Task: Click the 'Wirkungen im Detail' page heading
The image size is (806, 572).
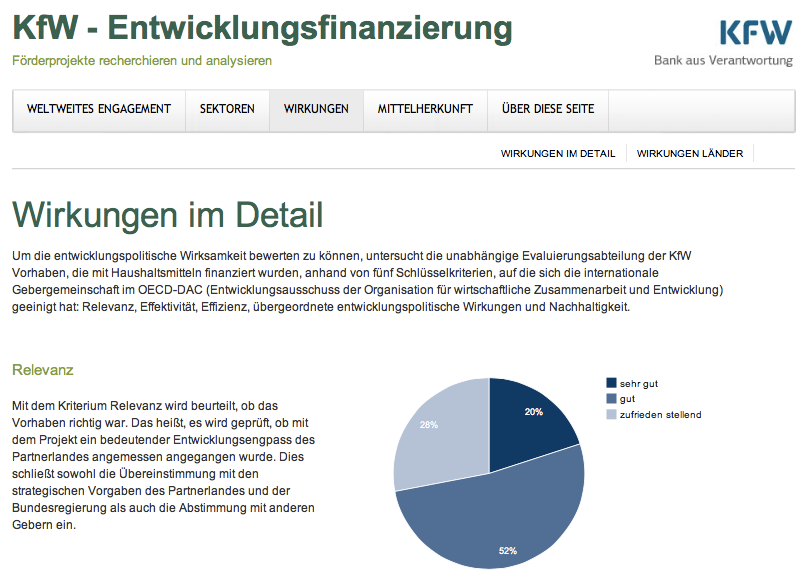Action: [168, 214]
